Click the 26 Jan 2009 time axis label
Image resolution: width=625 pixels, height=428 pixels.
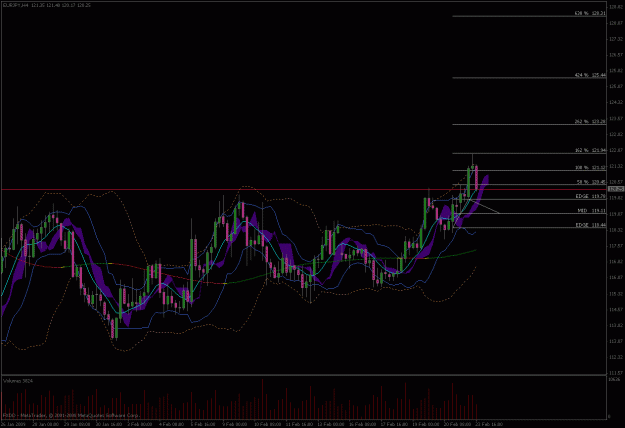click(x=13, y=424)
